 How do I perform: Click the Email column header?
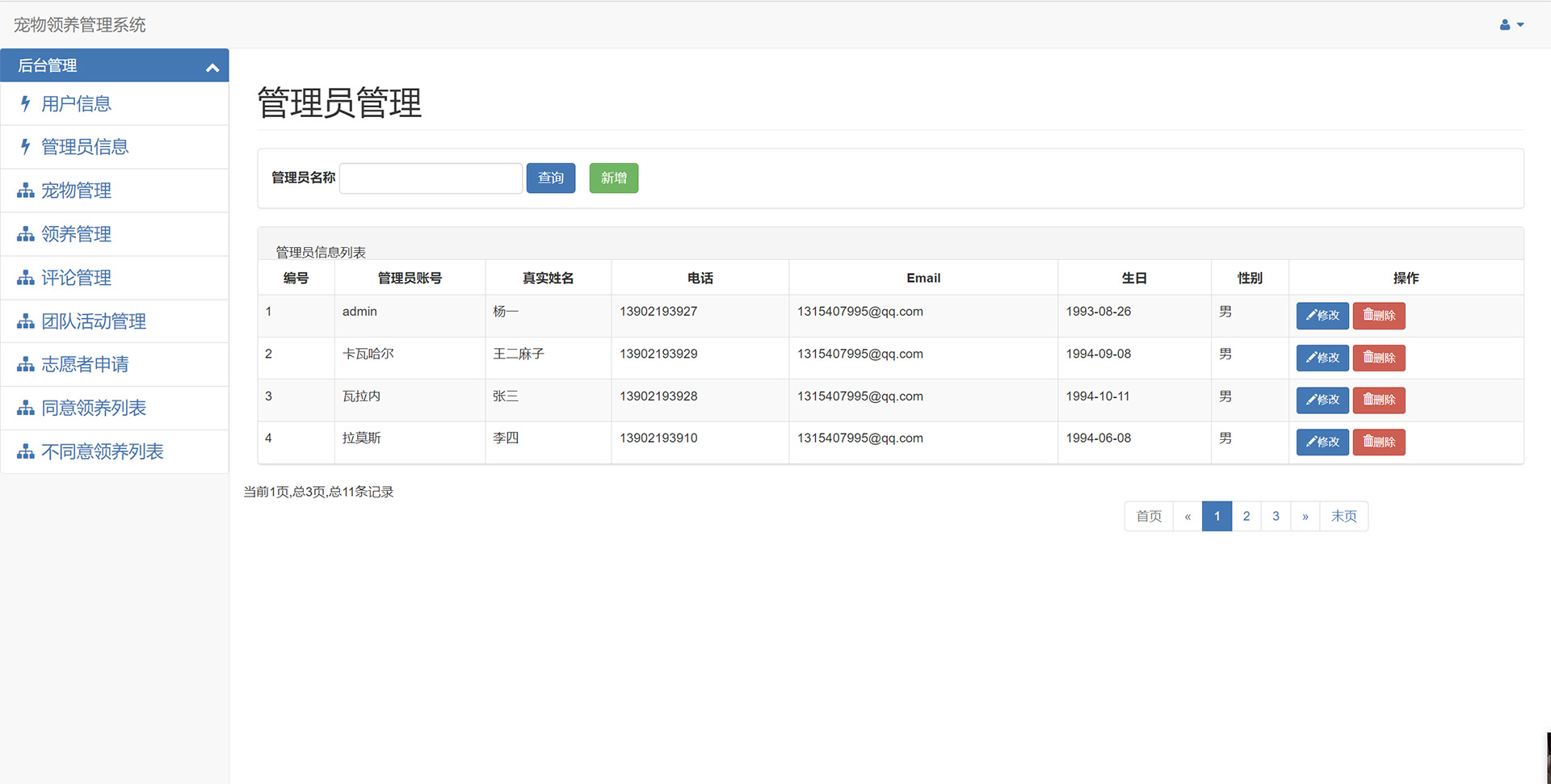923,278
